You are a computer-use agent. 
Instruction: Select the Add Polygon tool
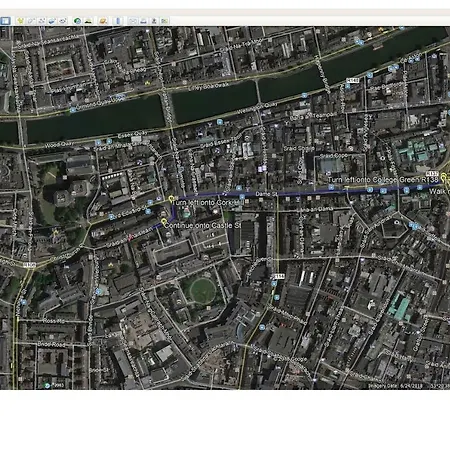31,21
